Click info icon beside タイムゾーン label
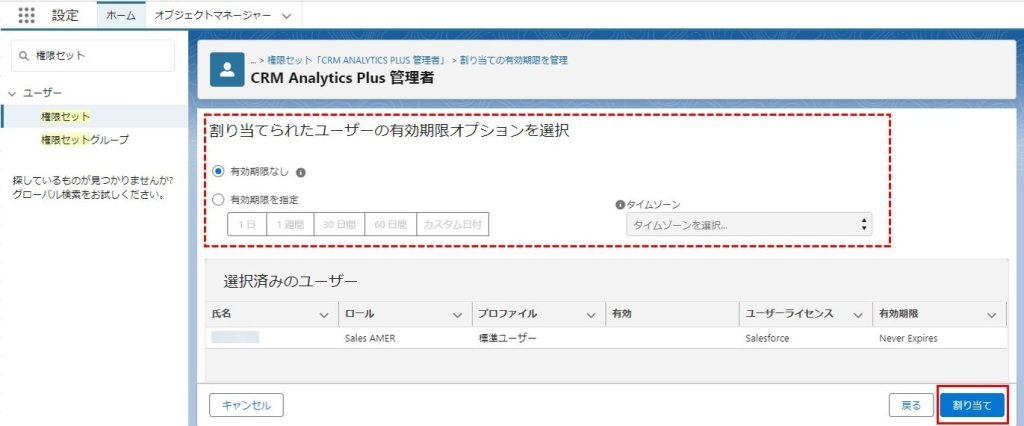 (x=620, y=205)
